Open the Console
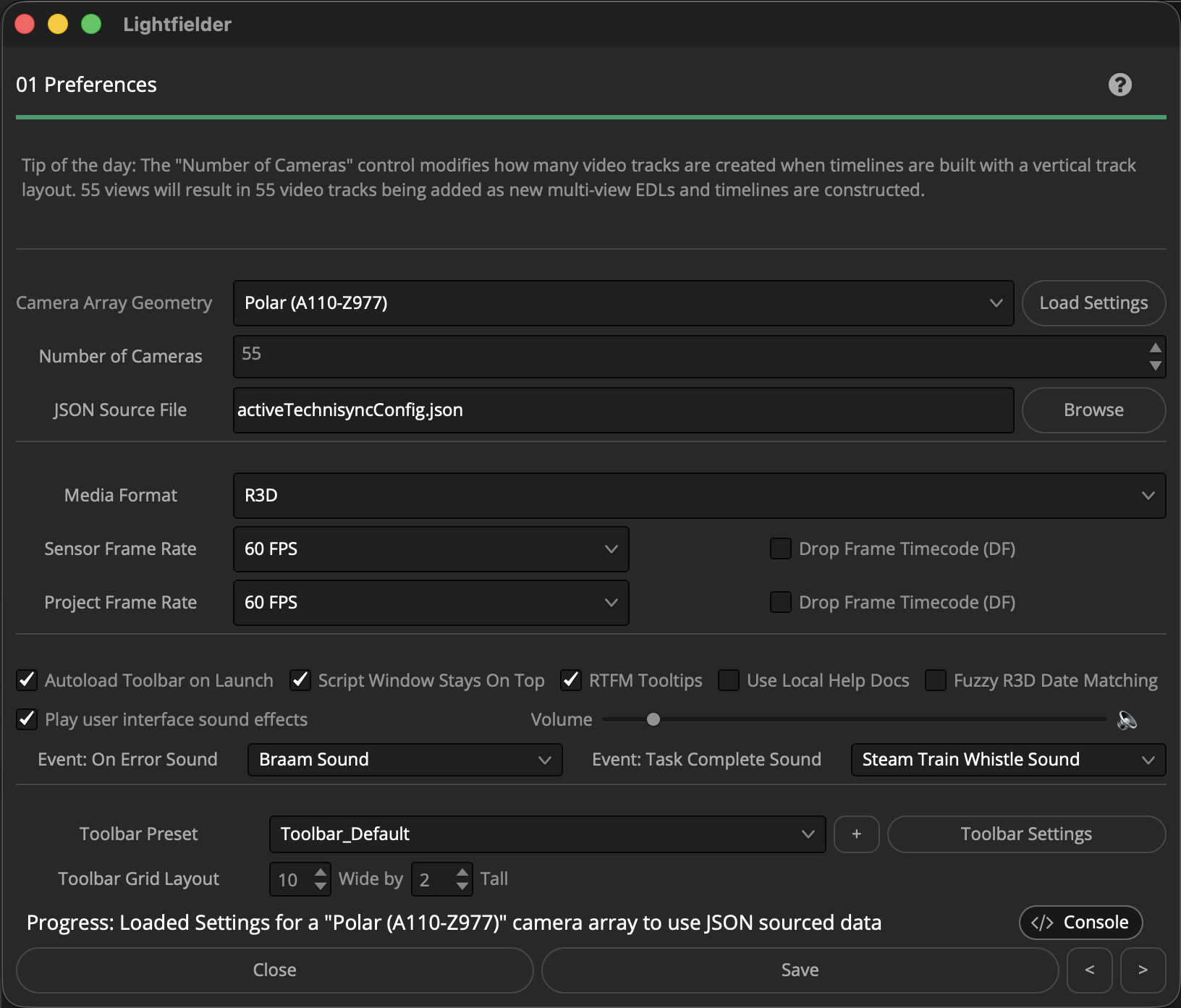The width and height of the screenshot is (1181, 1008). (1080, 923)
